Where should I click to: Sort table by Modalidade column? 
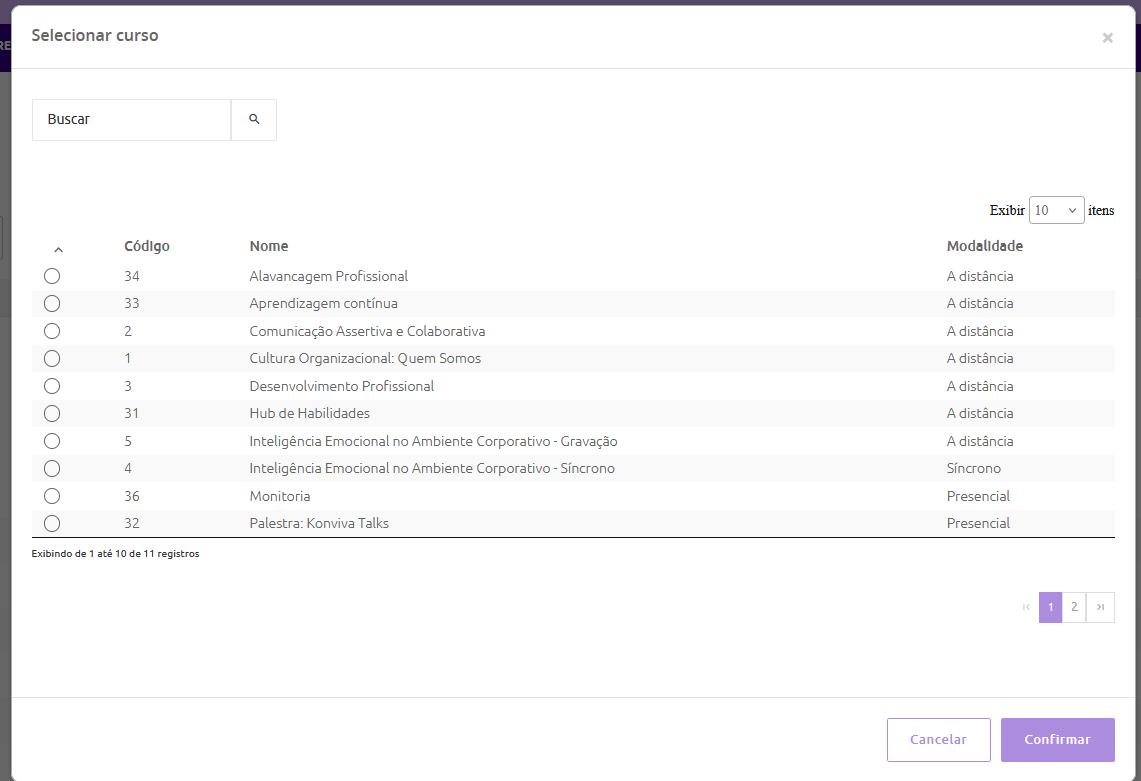point(984,246)
